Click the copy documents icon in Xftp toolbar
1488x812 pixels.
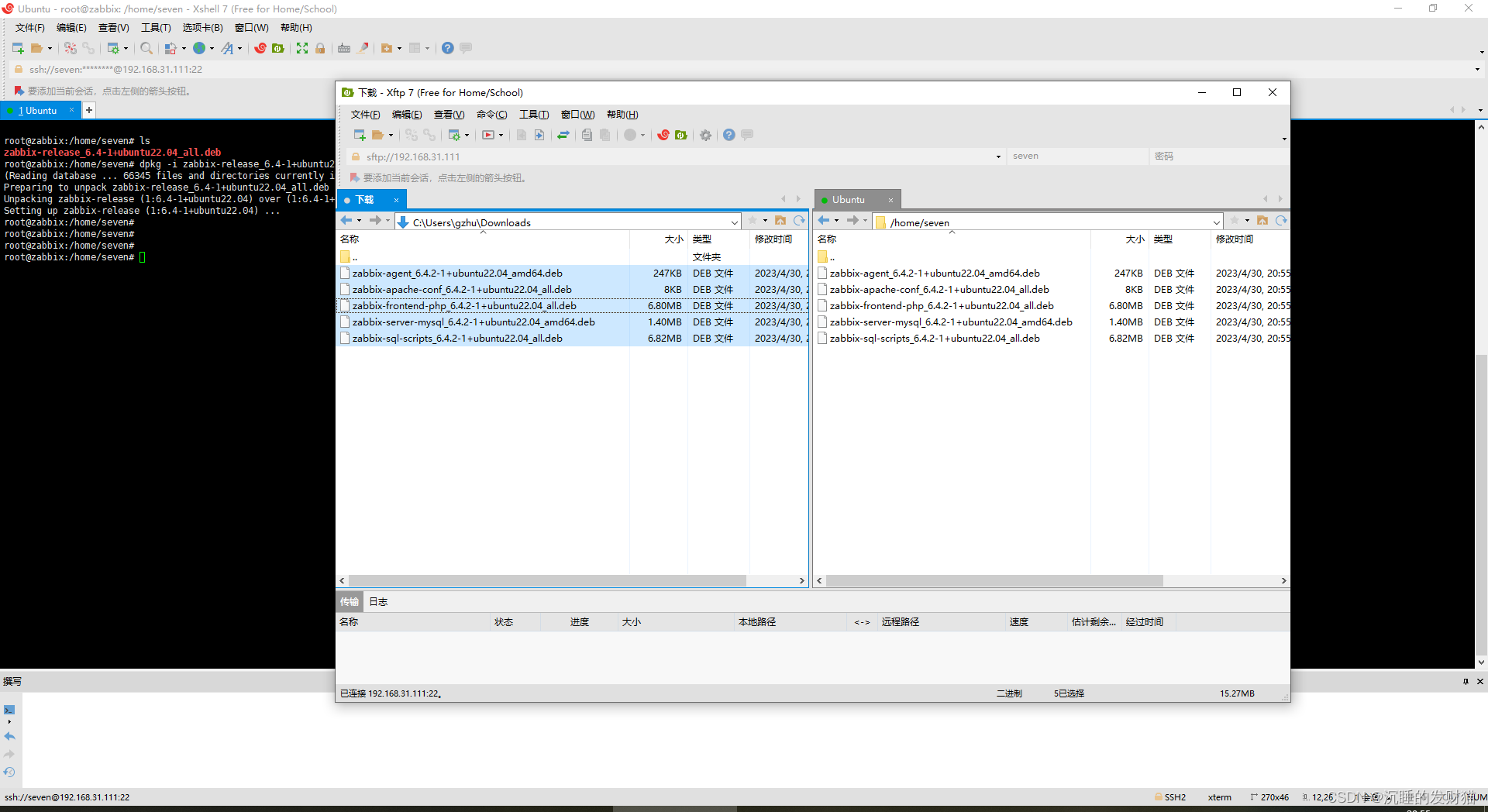point(587,135)
